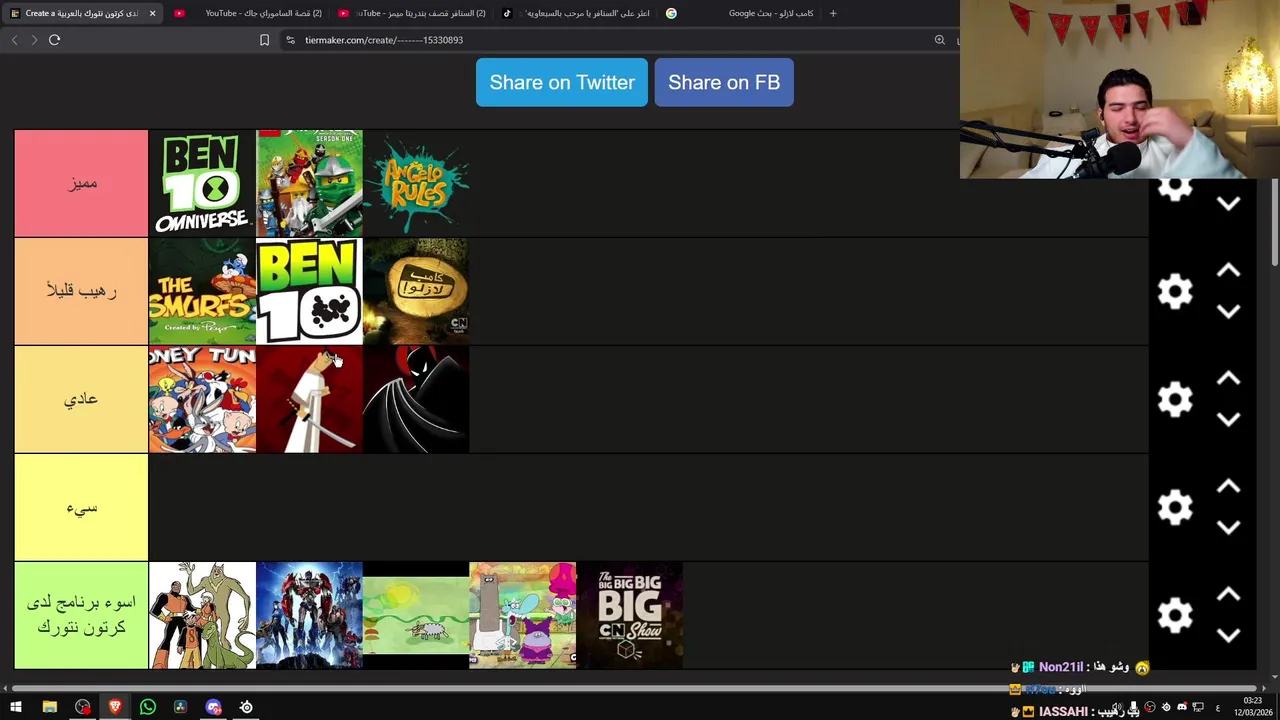Move the bottom green tier row up
1280x720 pixels.
1229,595
